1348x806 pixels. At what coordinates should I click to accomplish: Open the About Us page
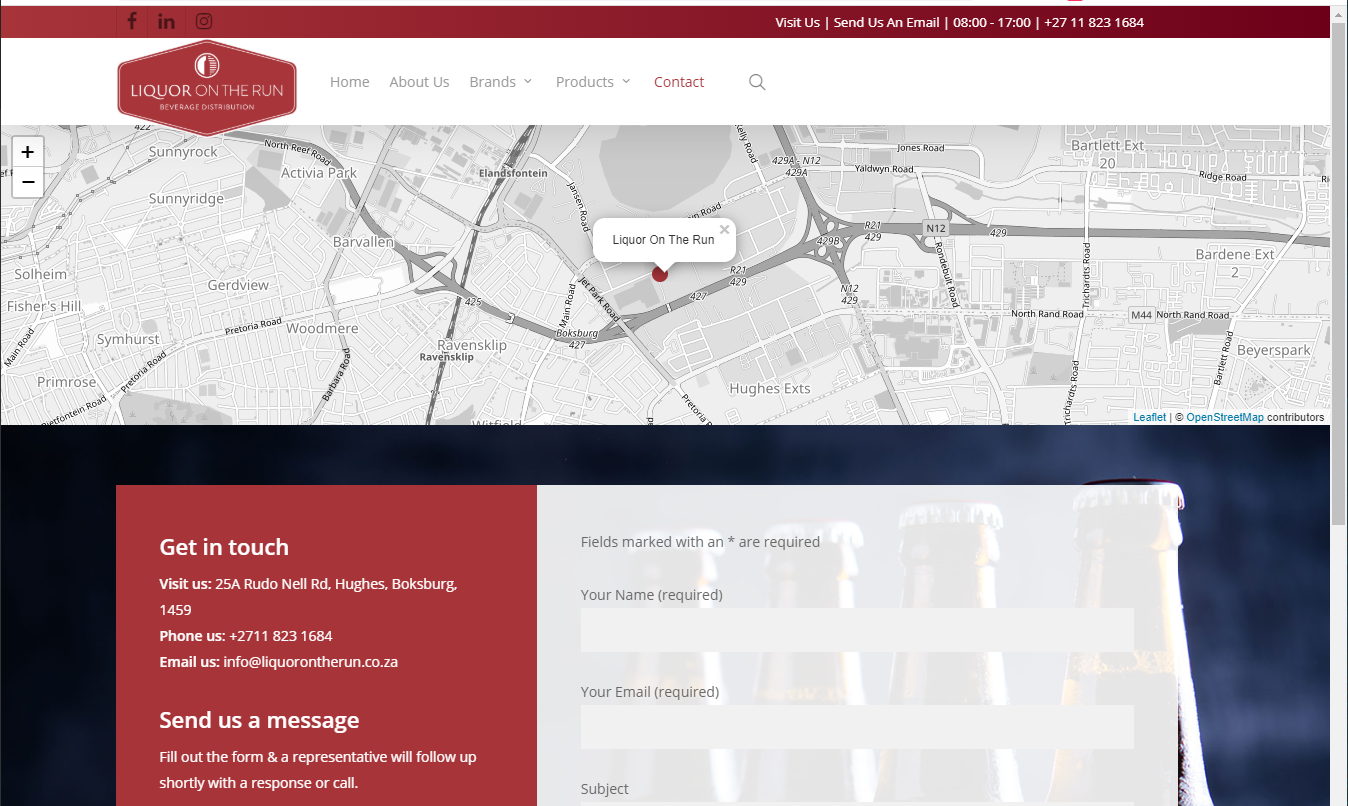point(419,82)
